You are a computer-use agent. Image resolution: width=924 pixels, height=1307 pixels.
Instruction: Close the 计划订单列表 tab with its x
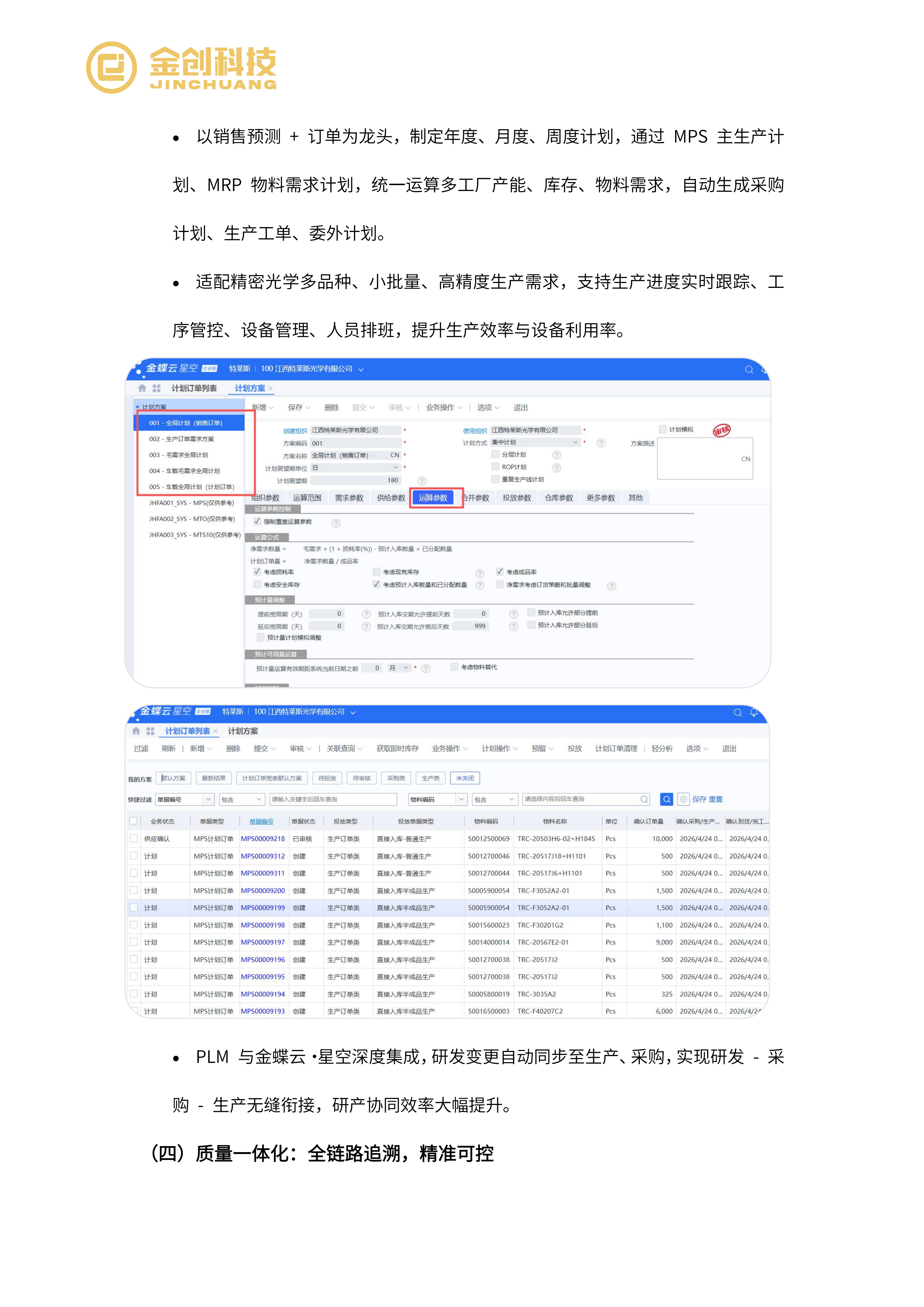point(215,732)
